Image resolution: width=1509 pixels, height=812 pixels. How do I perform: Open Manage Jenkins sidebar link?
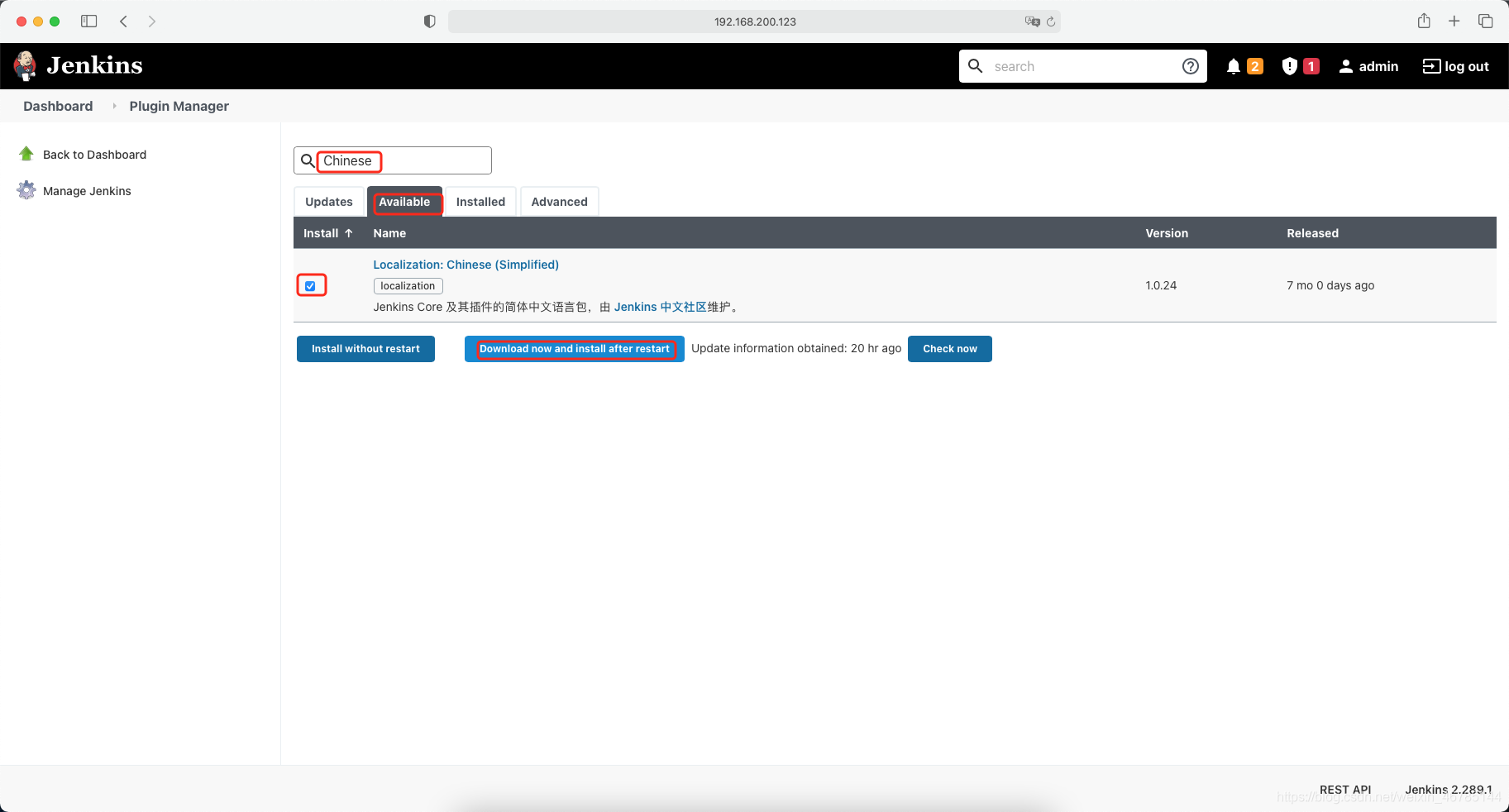click(x=87, y=191)
